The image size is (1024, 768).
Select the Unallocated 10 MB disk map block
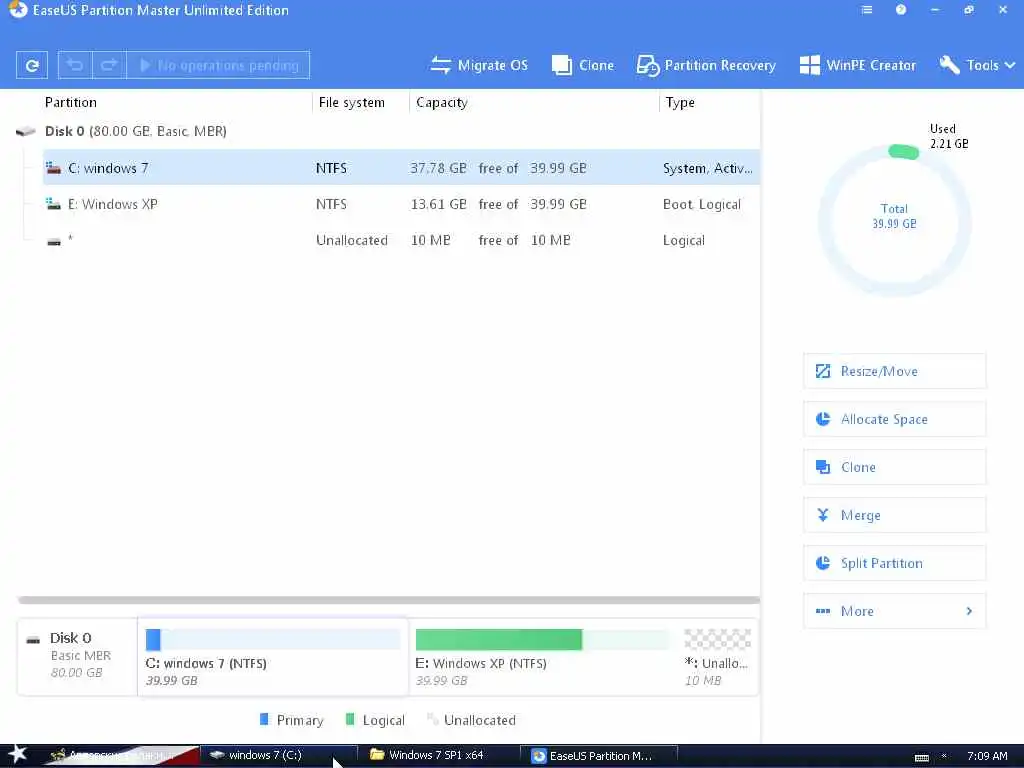coord(718,657)
